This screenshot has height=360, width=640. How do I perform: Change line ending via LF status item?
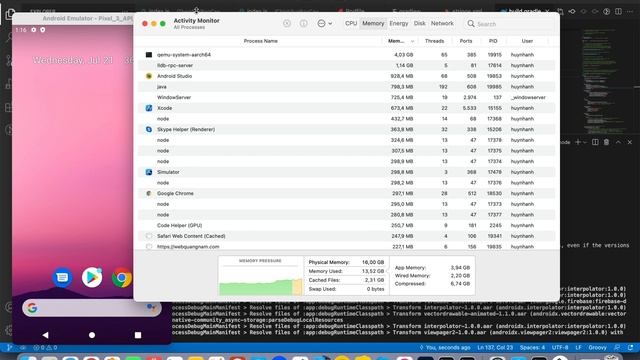tap(578, 348)
